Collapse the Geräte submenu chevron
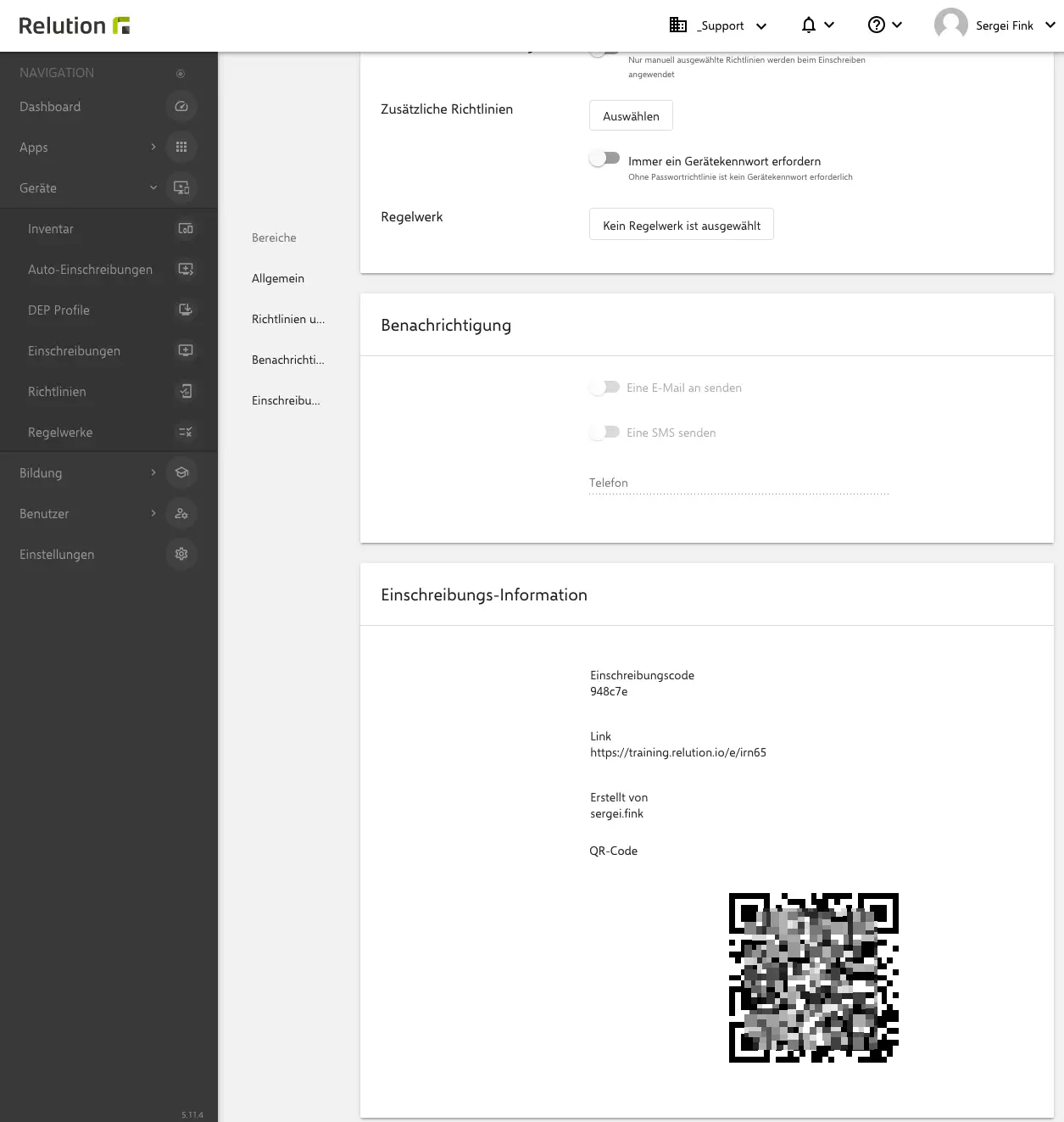Image resolution: width=1064 pixels, height=1122 pixels. coord(153,188)
